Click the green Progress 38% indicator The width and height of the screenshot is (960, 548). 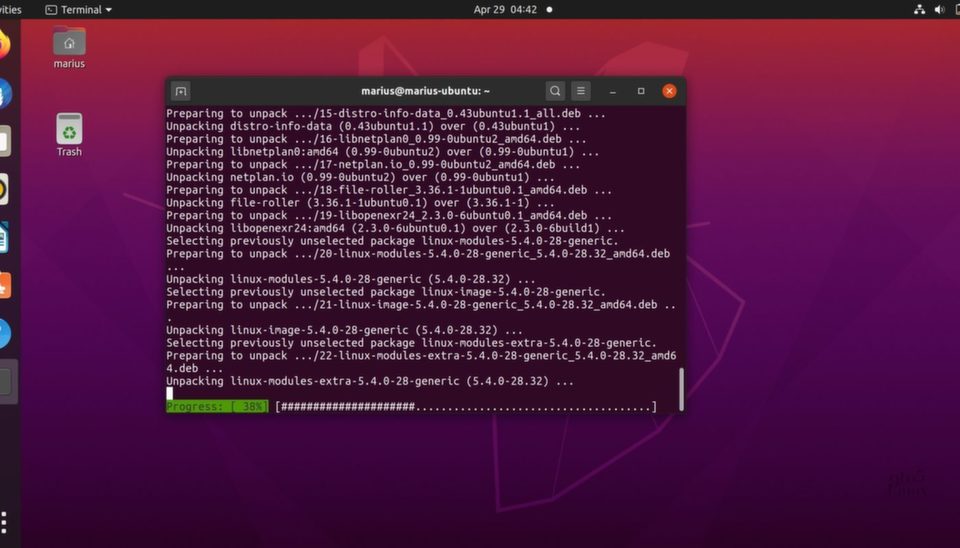click(x=217, y=407)
